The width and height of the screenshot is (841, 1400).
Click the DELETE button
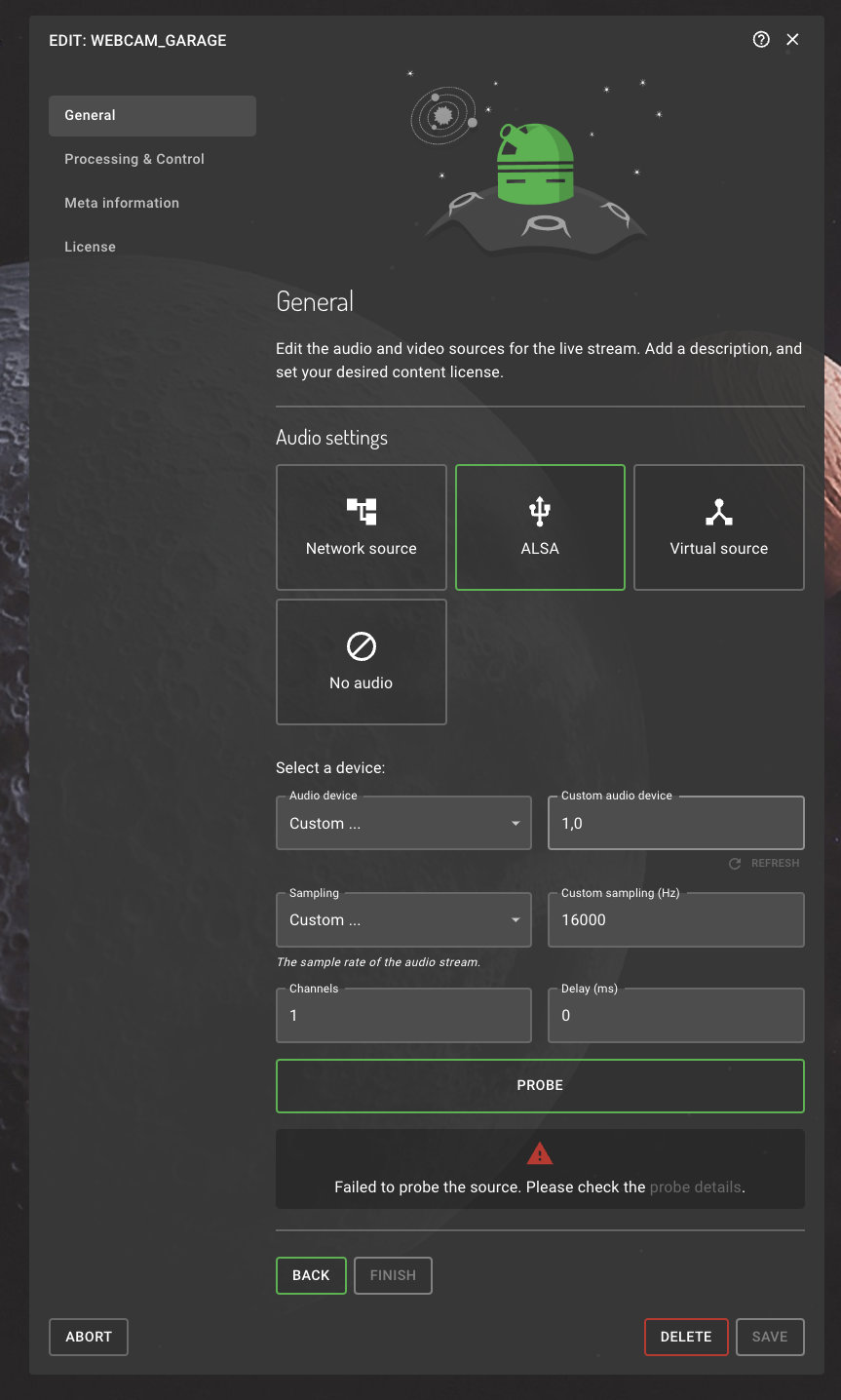[x=686, y=1337]
